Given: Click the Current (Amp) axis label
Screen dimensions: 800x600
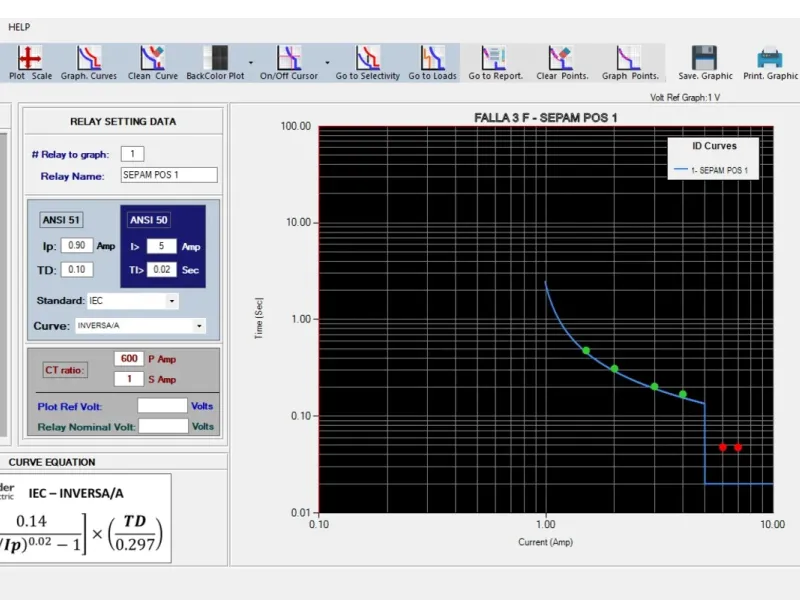Looking at the screenshot, I should pos(545,542).
